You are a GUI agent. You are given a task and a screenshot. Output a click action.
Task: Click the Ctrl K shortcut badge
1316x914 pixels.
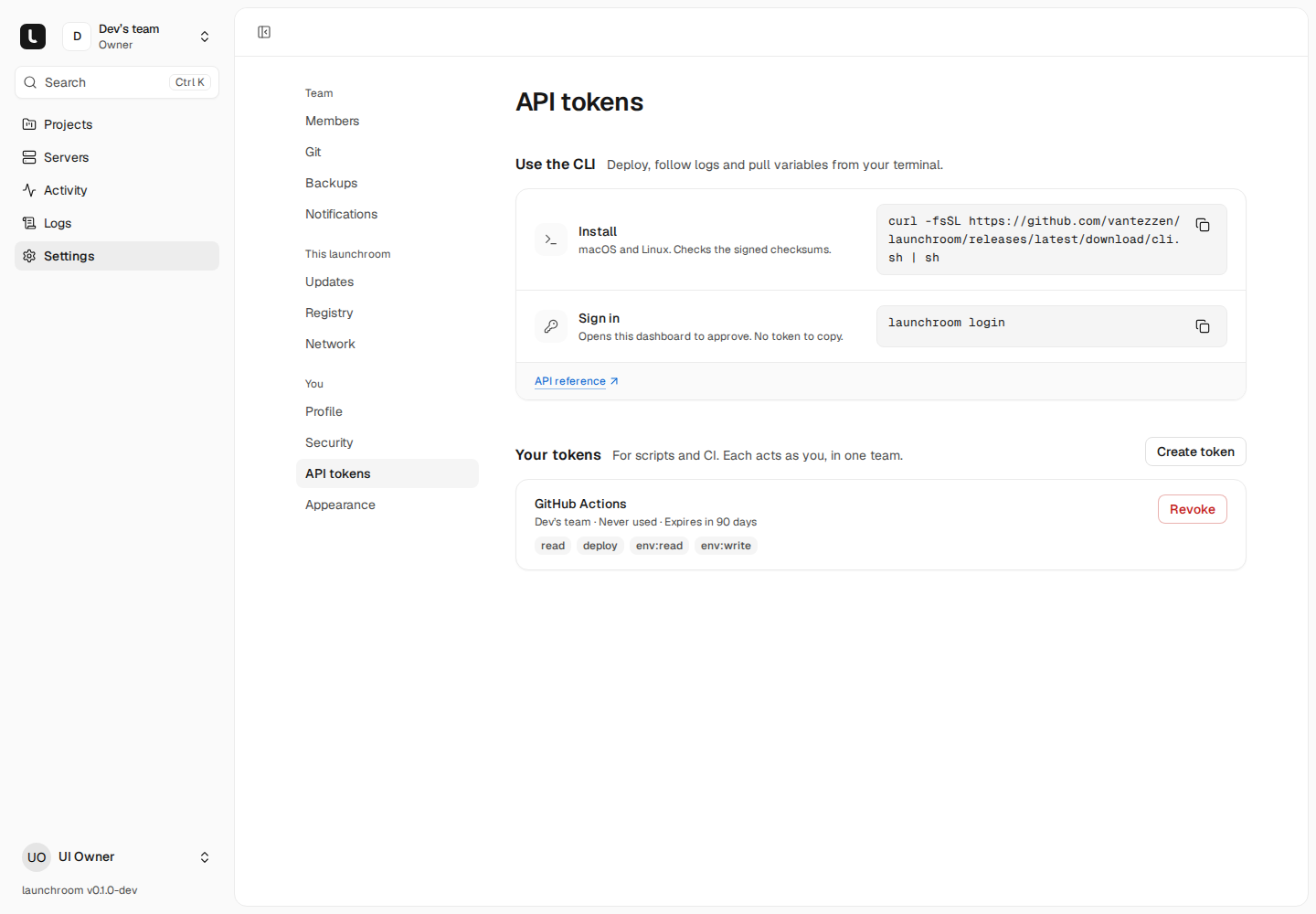click(x=190, y=82)
